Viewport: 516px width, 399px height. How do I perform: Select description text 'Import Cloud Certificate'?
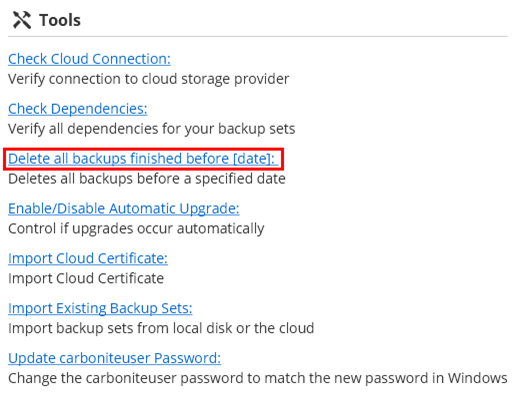coord(86,278)
